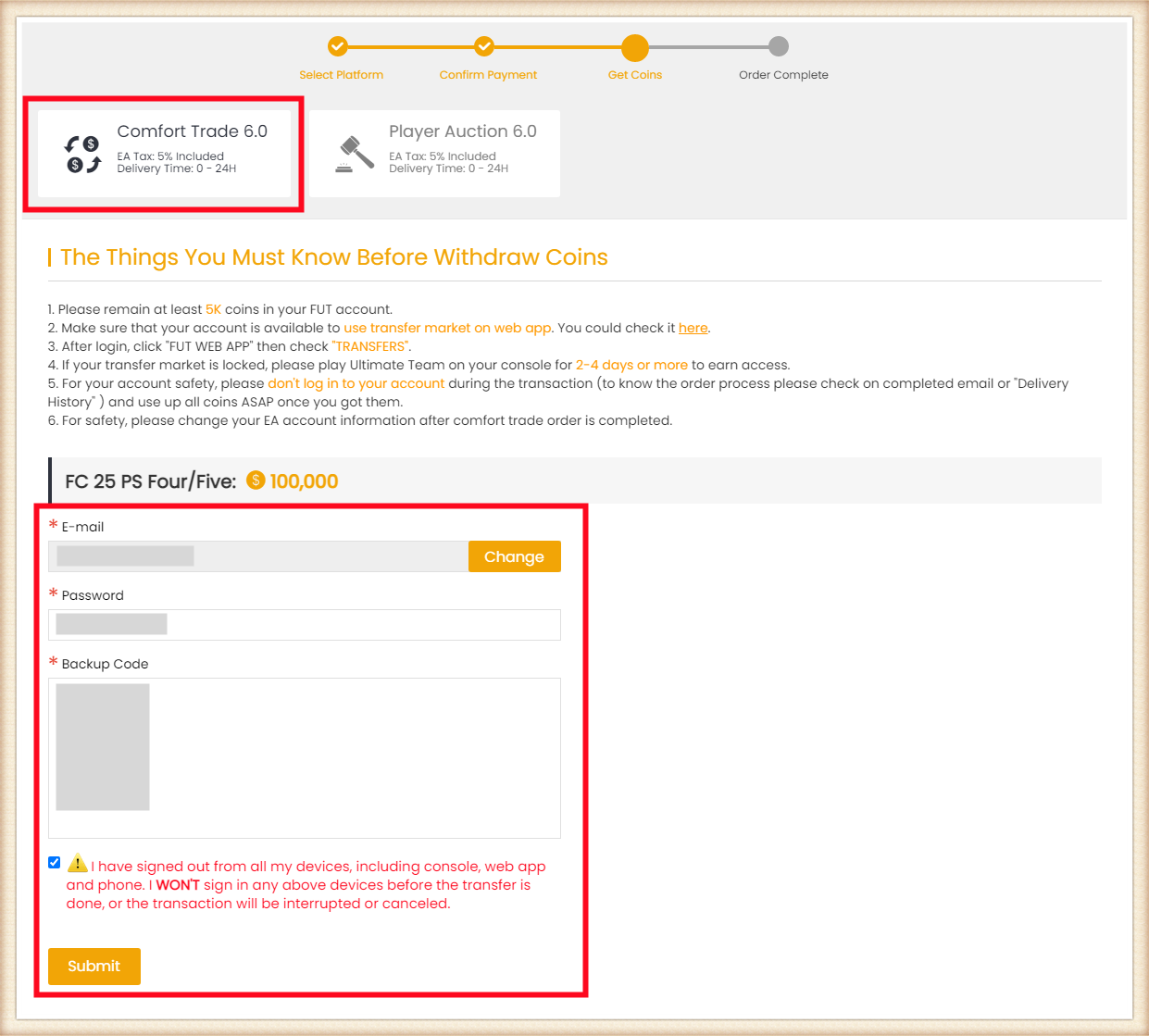Click the Select Platform step checkmark
This screenshot has height=1036, width=1149.
coord(338,46)
